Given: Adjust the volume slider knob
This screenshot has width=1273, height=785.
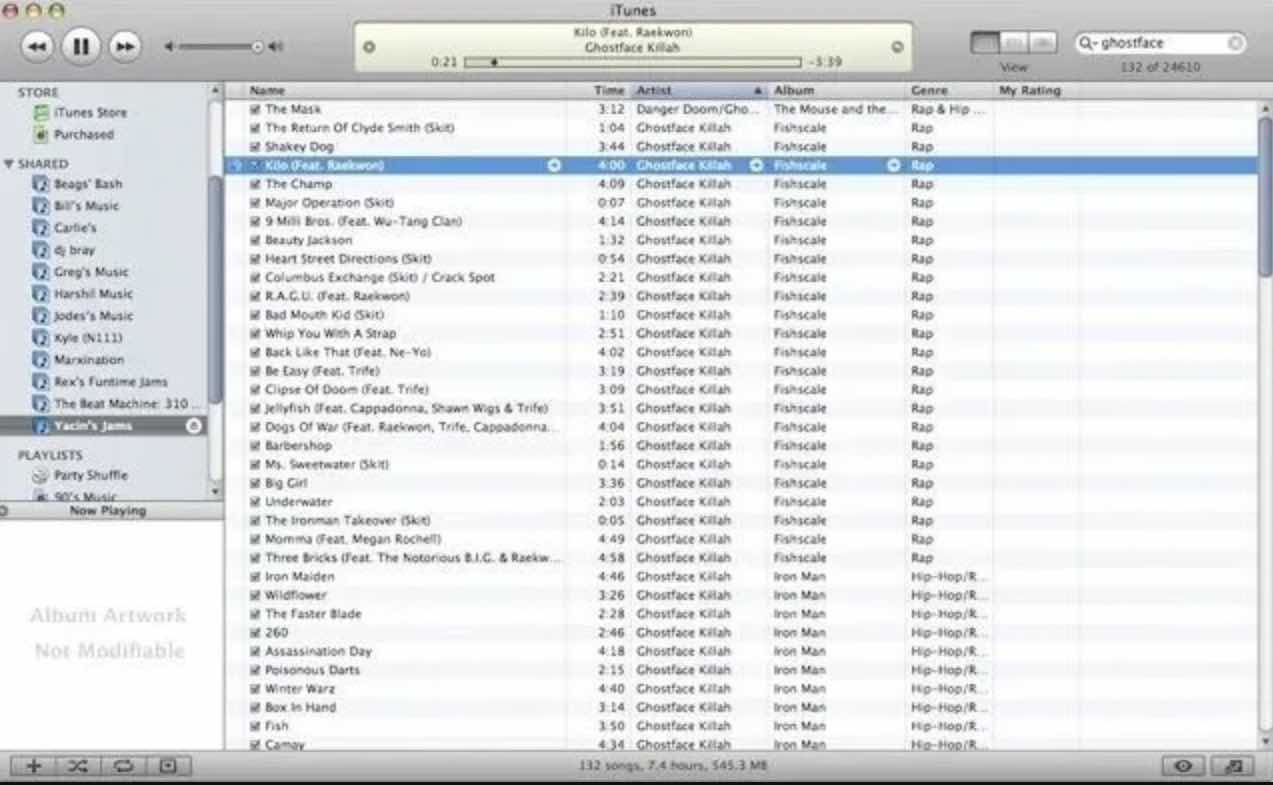Looking at the screenshot, I should click(258, 47).
